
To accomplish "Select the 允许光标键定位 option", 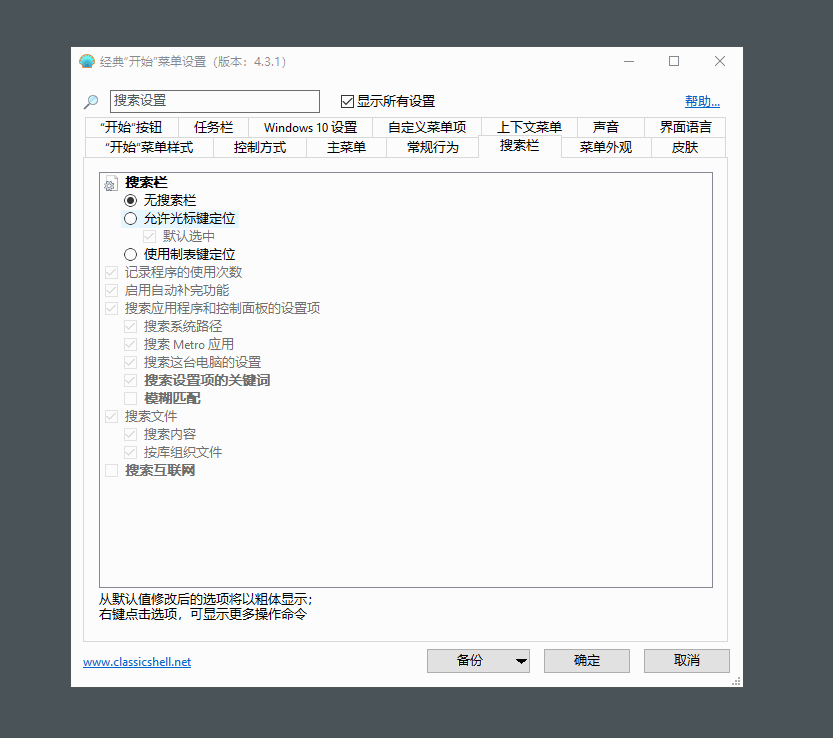I will 131,218.
